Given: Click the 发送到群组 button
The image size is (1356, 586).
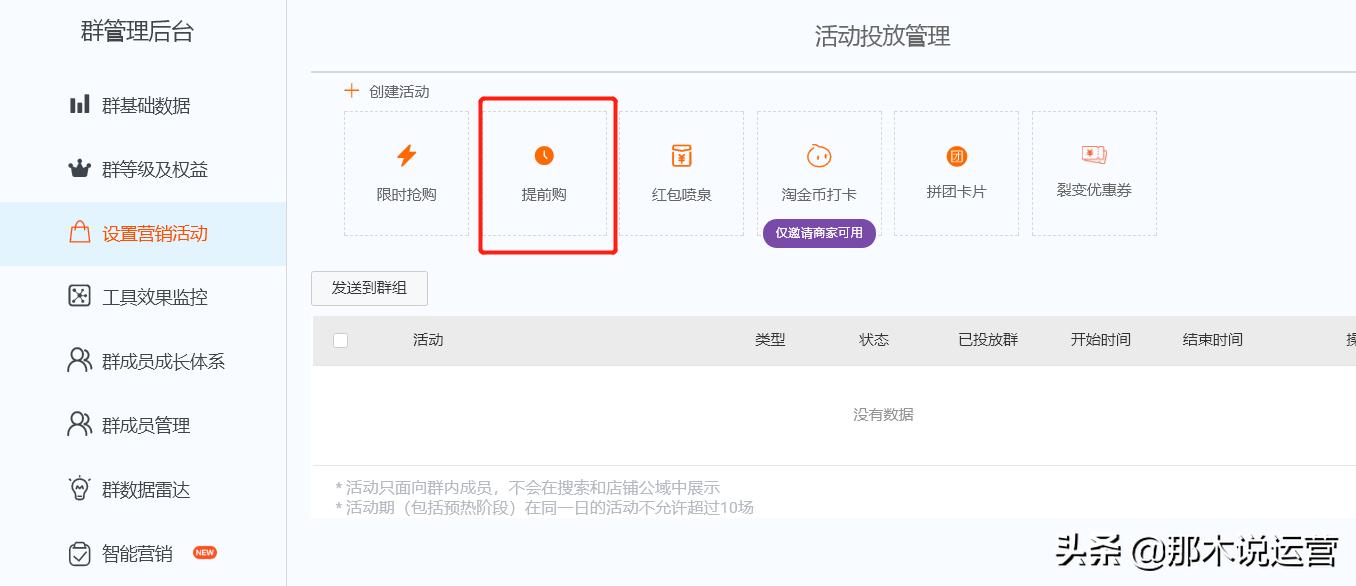Looking at the screenshot, I should tap(369, 288).
